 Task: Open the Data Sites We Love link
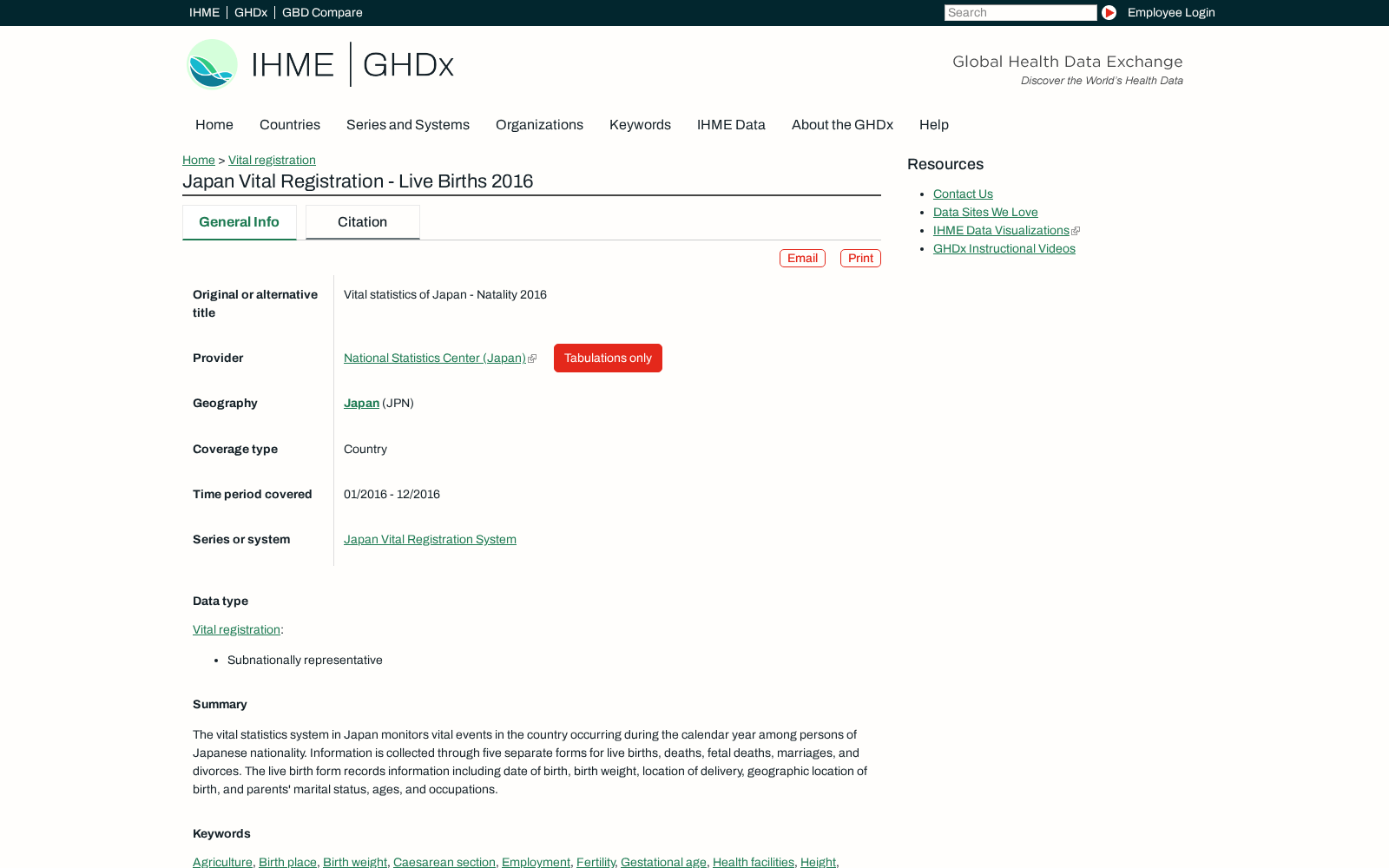pyautogui.click(x=985, y=213)
